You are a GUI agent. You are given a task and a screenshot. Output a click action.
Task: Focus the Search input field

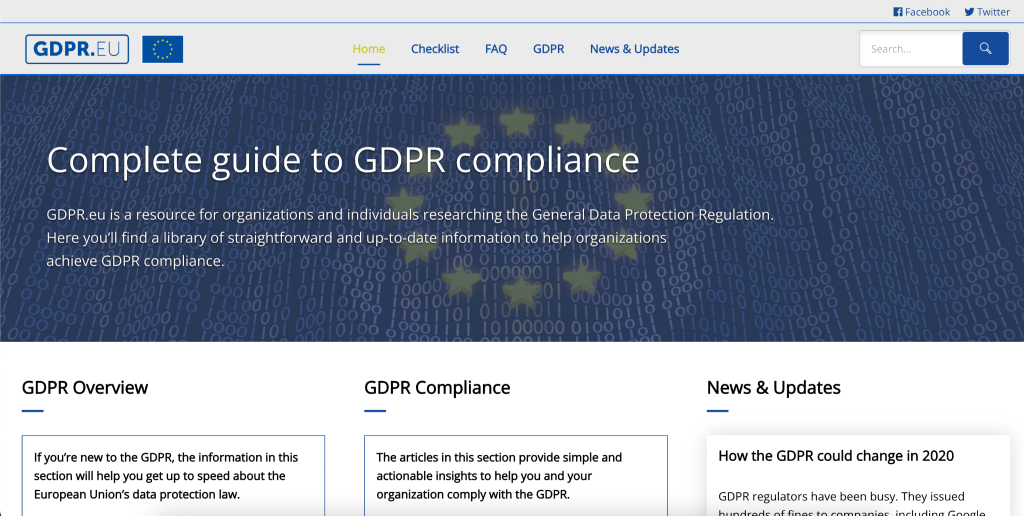911,49
